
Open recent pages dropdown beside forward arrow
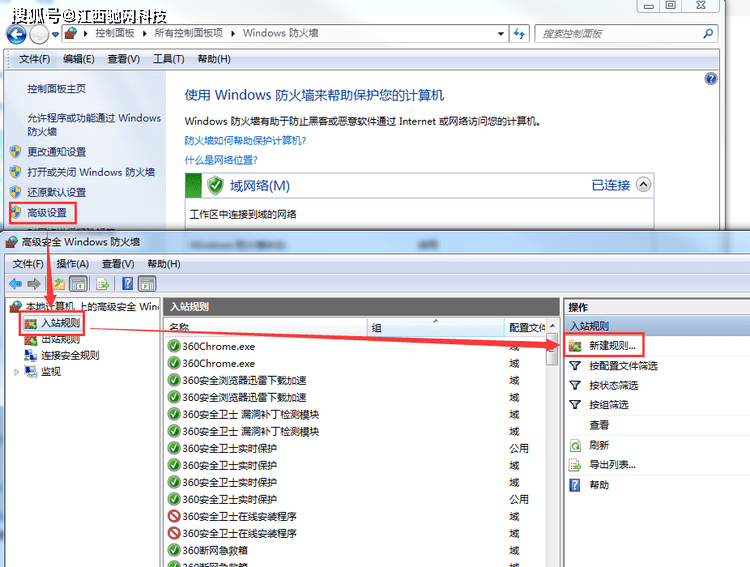(x=55, y=34)
